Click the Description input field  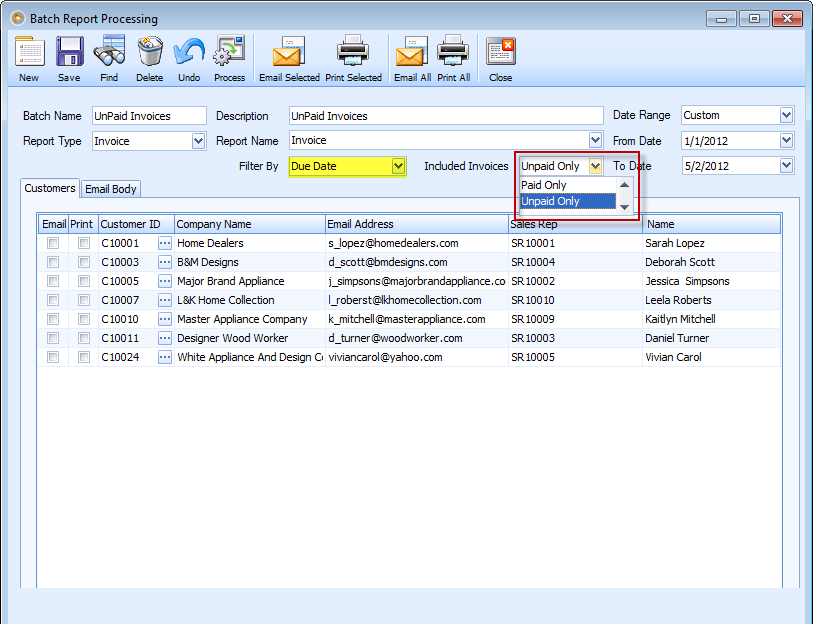coord(446,116)
